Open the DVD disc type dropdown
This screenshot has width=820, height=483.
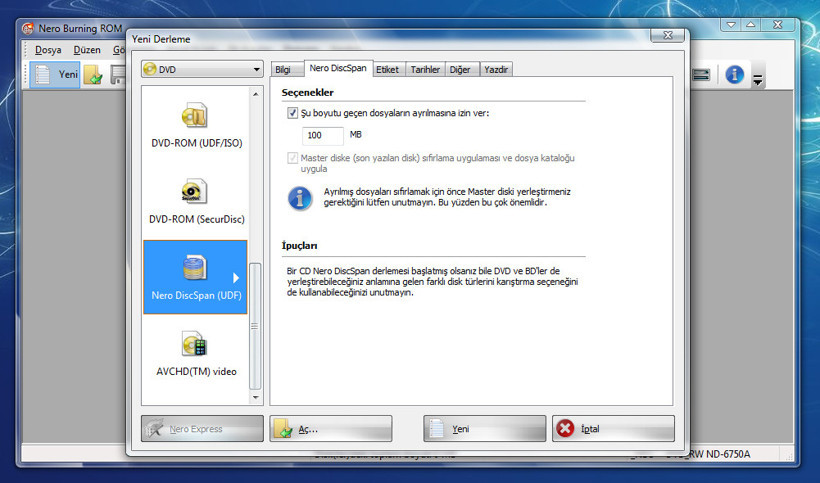coord(202,69)
